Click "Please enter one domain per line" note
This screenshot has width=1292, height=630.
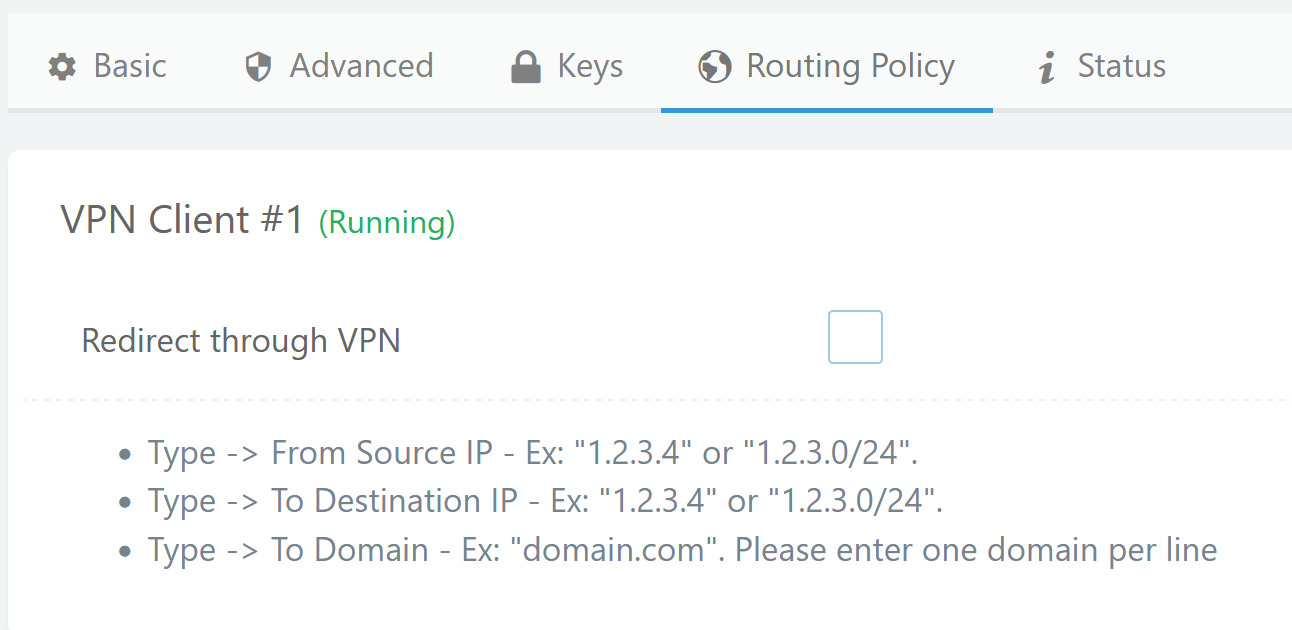(x=976, y=550)
